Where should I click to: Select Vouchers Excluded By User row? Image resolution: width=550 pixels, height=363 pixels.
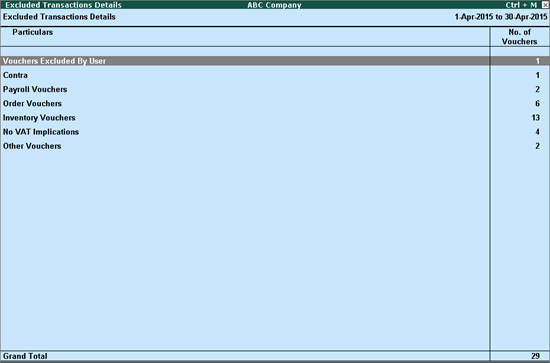[275, 61]
